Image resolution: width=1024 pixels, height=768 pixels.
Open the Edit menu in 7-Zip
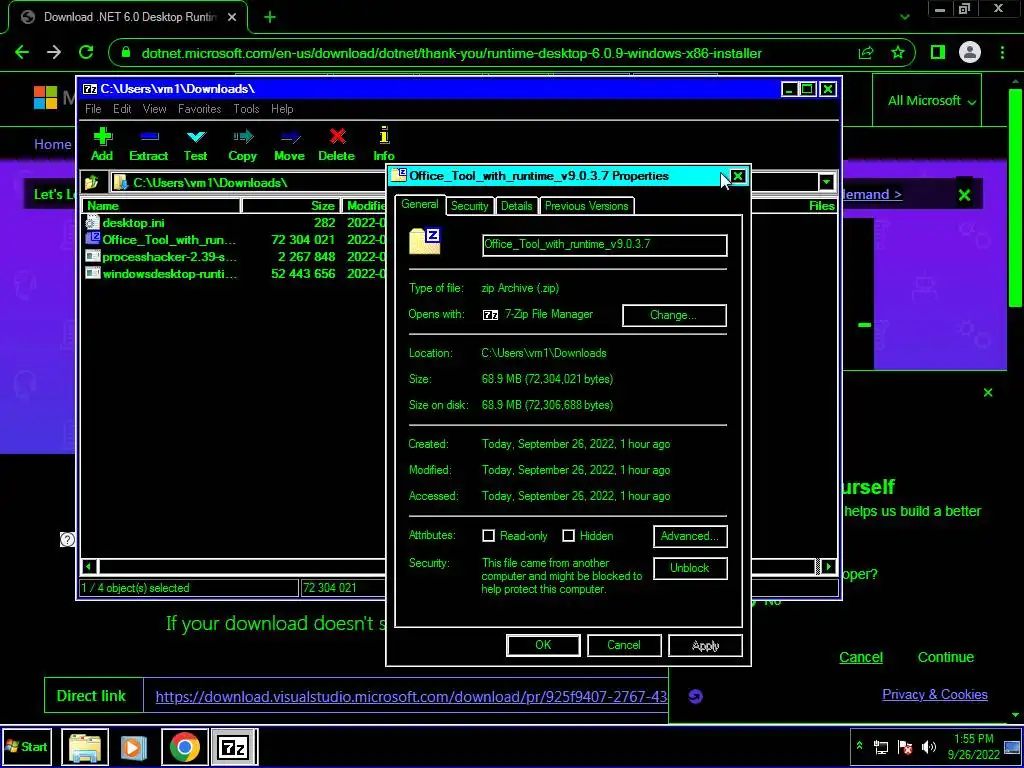tap(122, 108)
